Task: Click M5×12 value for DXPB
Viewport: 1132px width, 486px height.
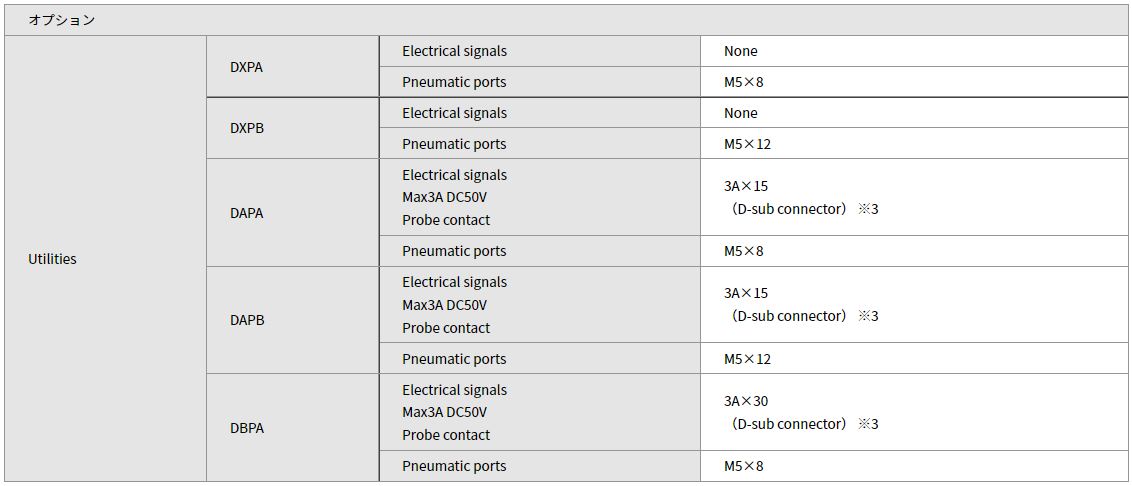Action: click(x=914, y=144)
